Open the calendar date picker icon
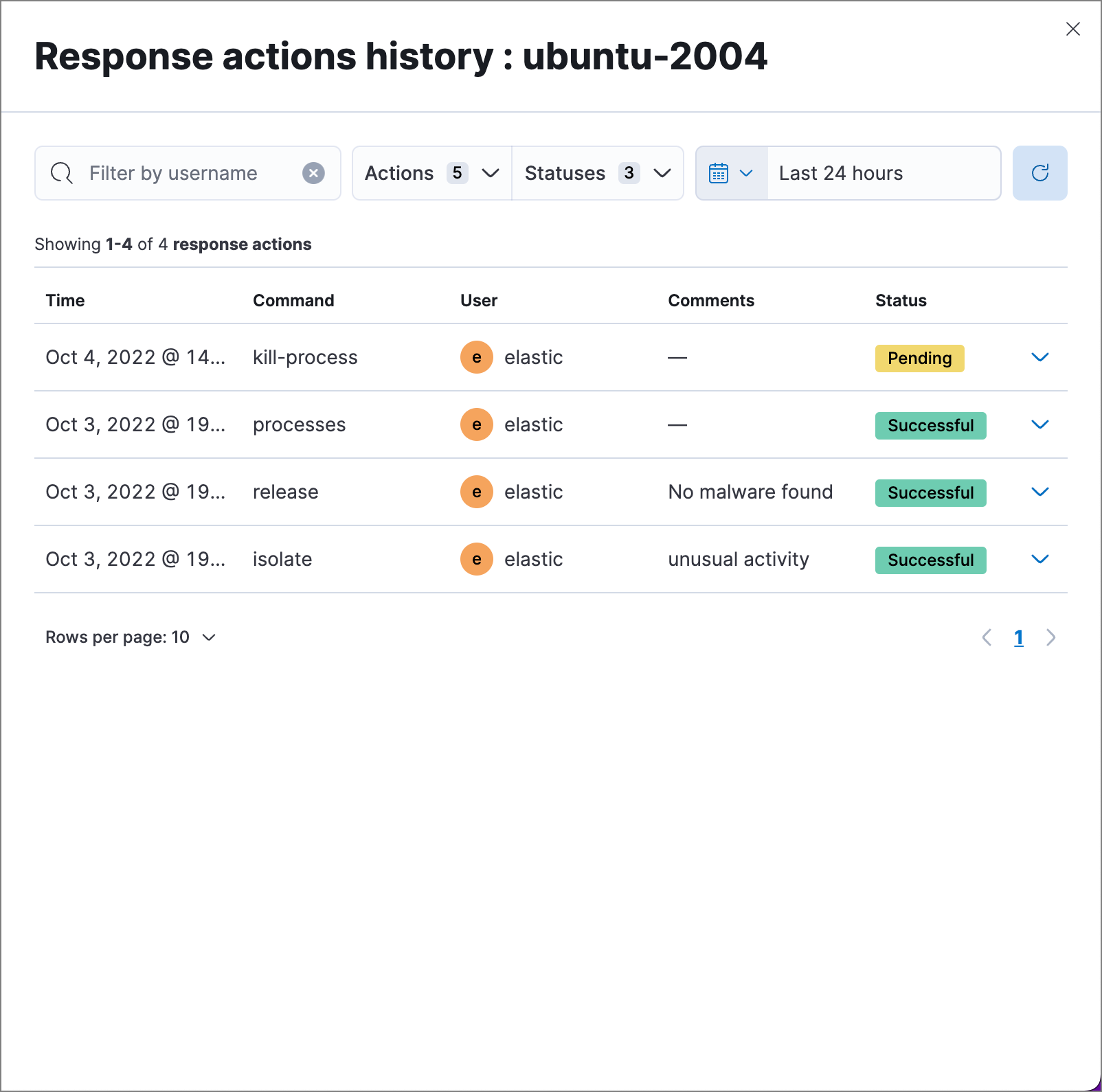 tap(719, 173)
